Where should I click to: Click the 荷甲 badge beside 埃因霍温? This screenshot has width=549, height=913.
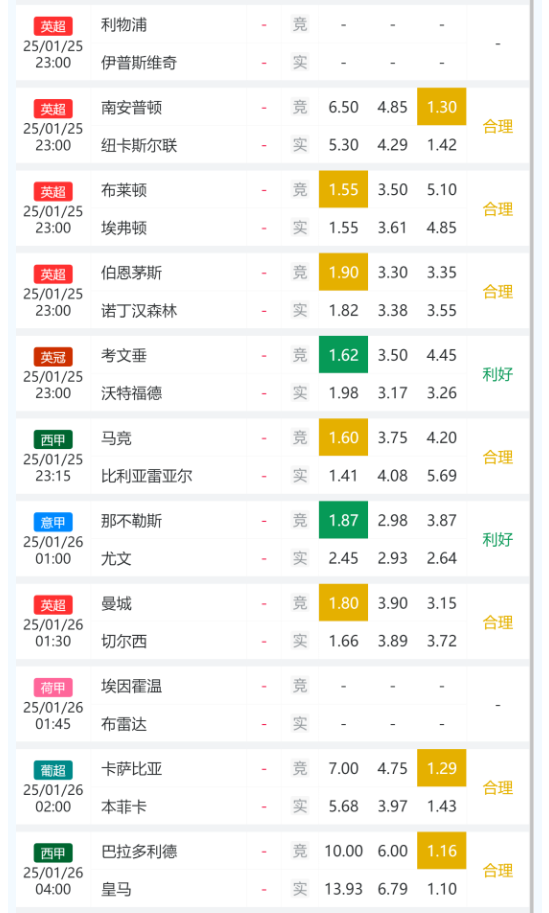pyautogui.click(x=53, y=688)
